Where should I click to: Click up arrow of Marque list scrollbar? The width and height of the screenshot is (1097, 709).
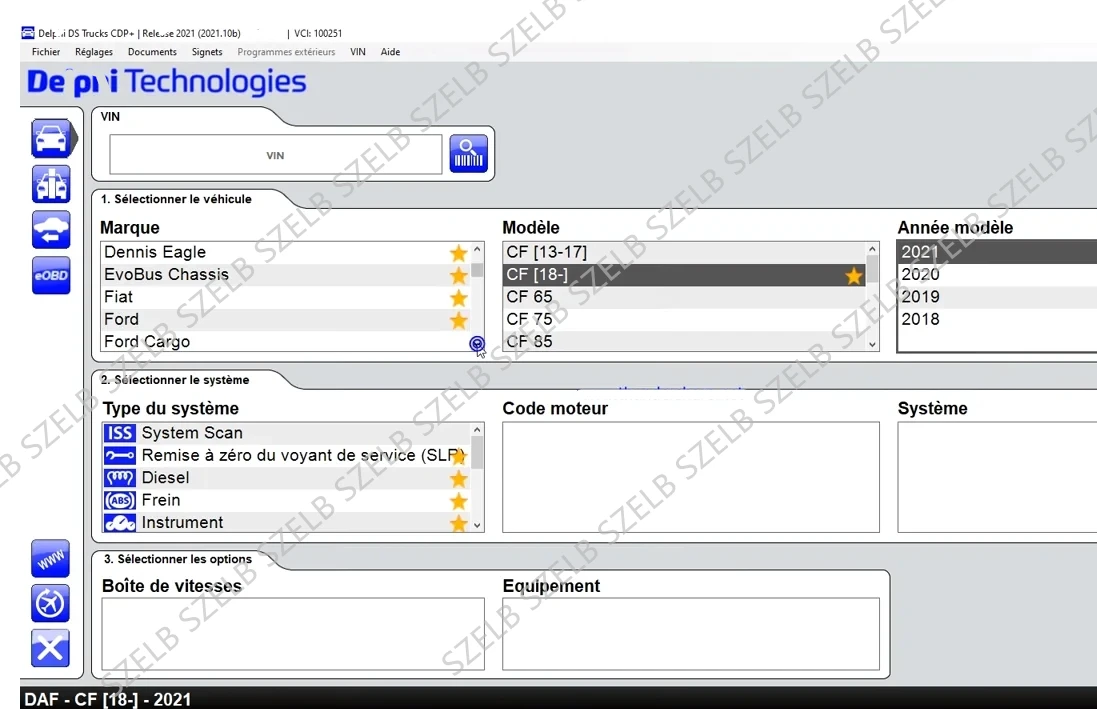pyautogui.click(x=477, y=249)
